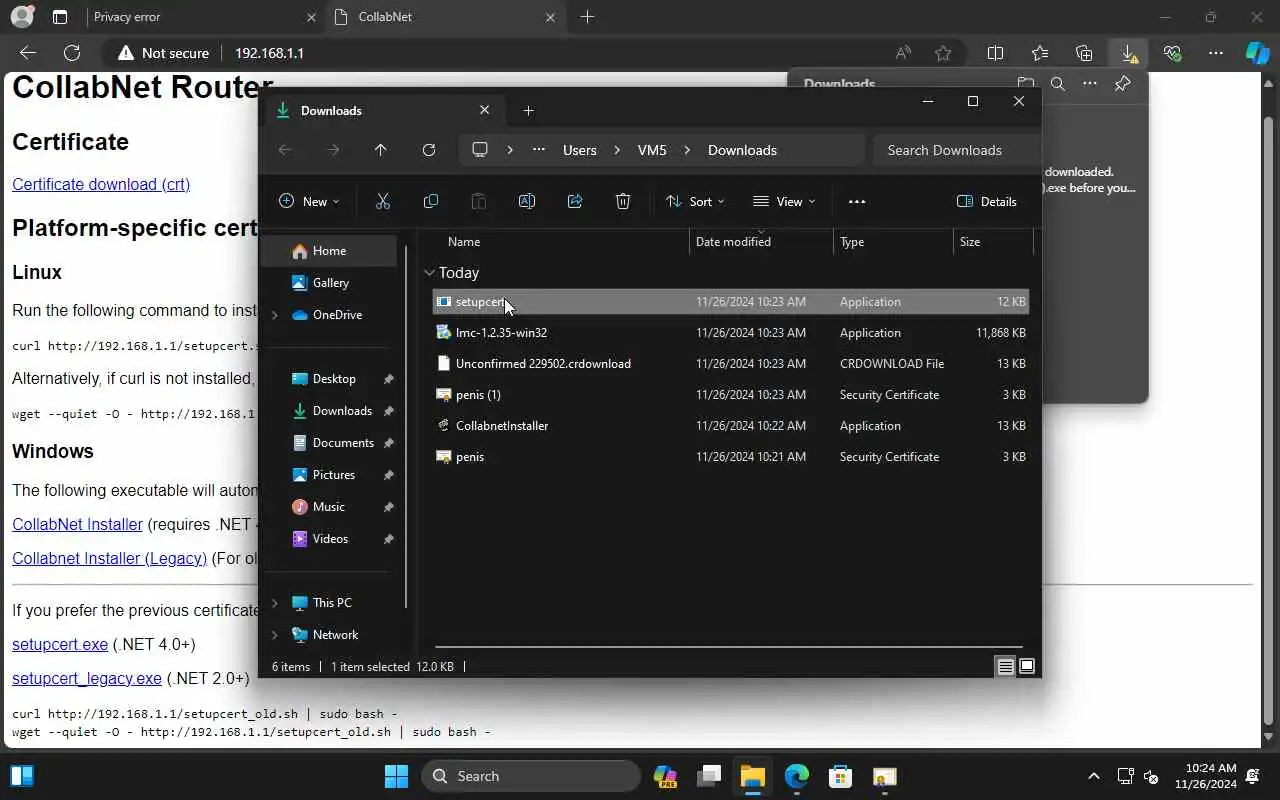
Task: Click the Not secure site indicator
Action: [163, 53]
